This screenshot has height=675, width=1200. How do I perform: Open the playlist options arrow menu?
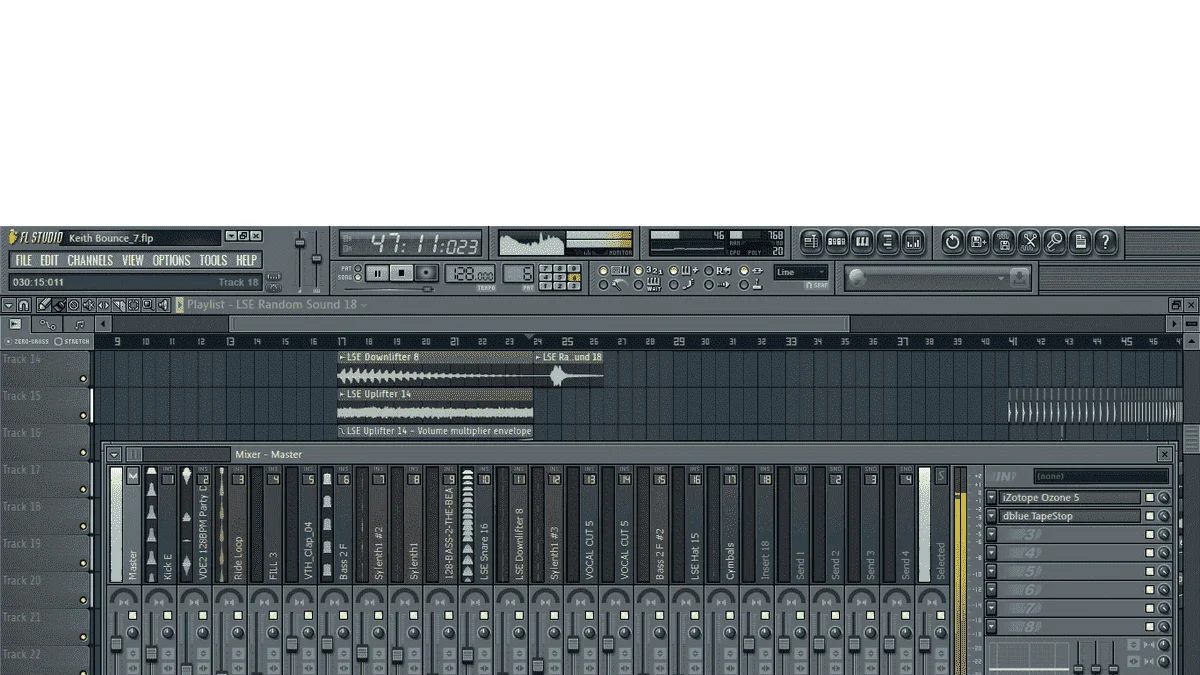[9, 305]
